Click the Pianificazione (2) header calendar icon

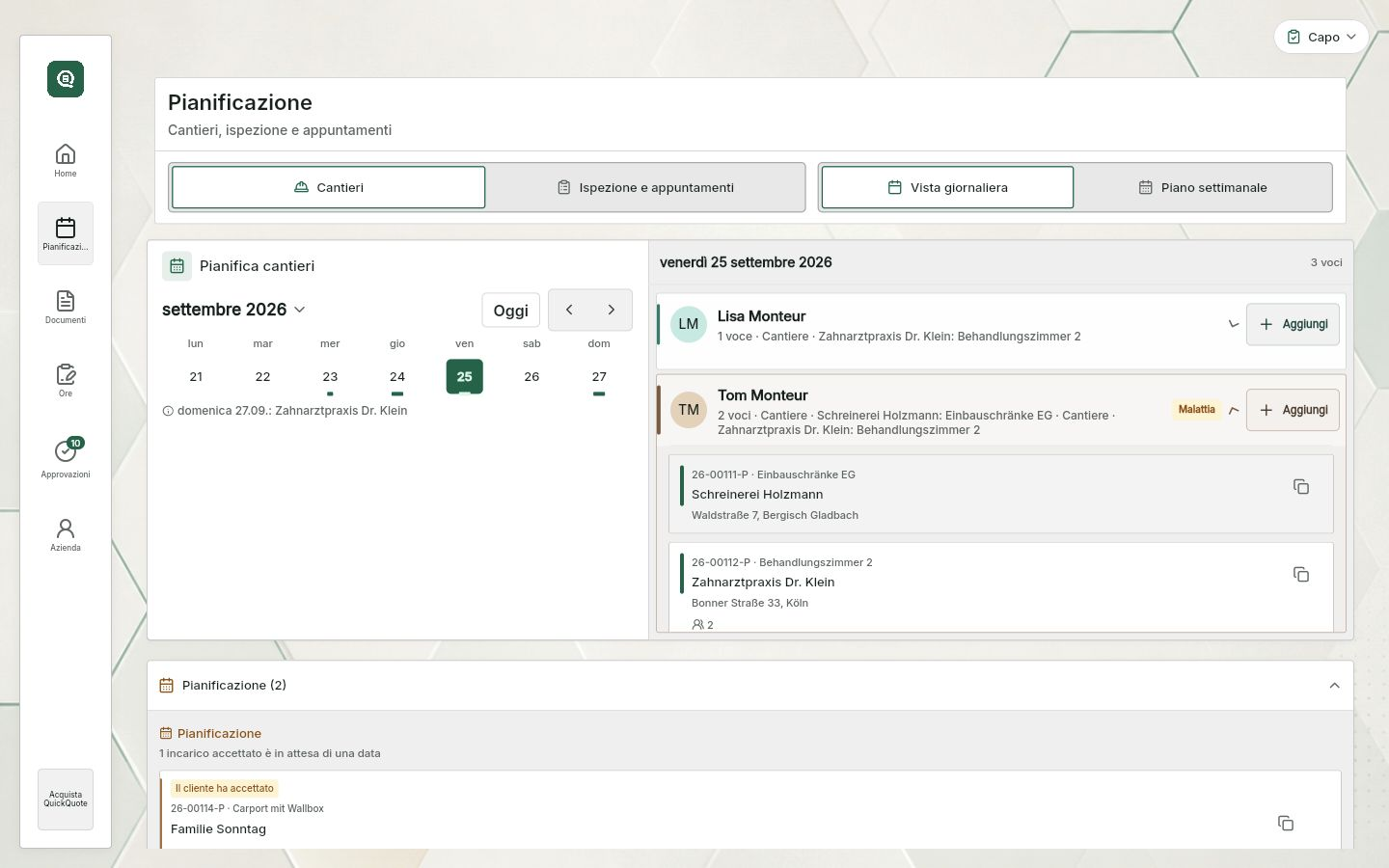[166, 686]
